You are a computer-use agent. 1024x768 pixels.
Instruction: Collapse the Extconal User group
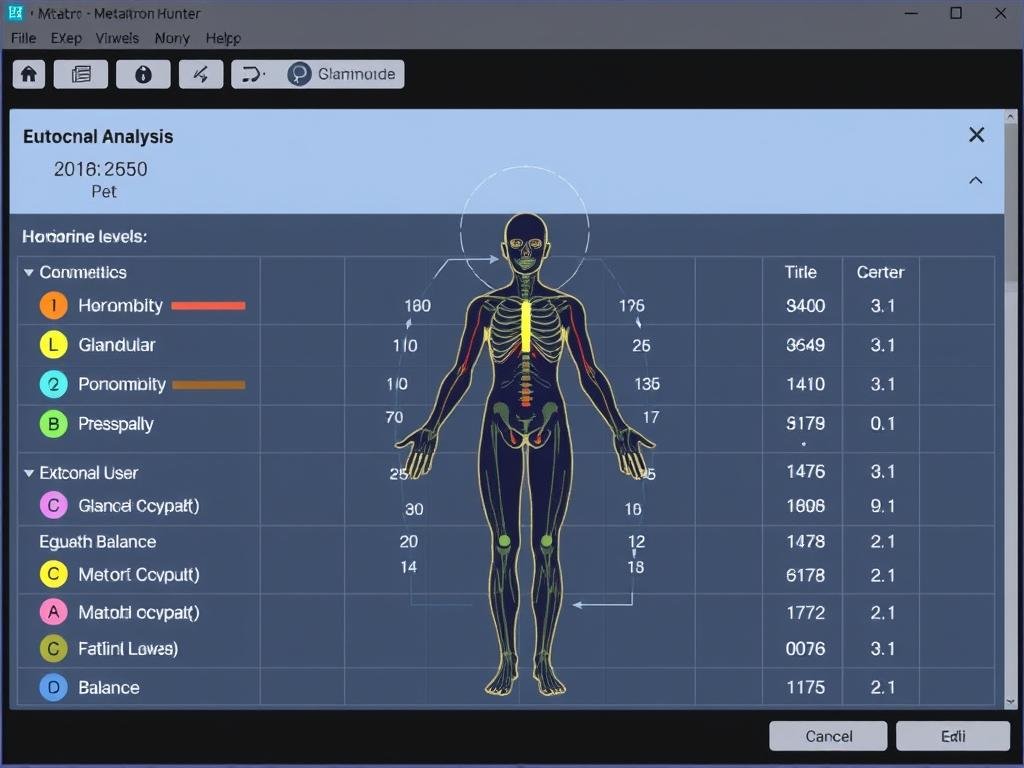click(29, 473)
